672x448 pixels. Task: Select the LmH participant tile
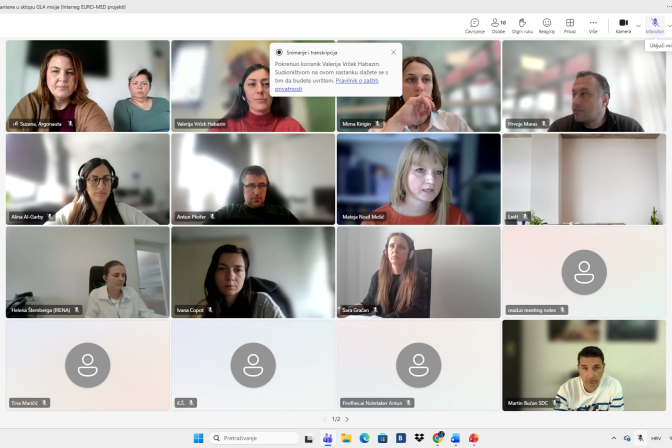[x=584, y=179]
